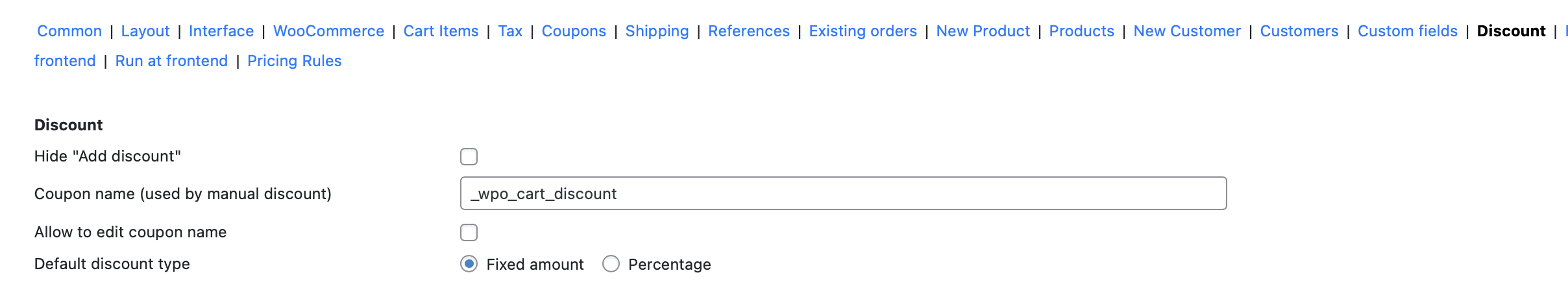Open the Common settings tab
Viewport: 1568px width, 297px height.
[x=69, y=31]
